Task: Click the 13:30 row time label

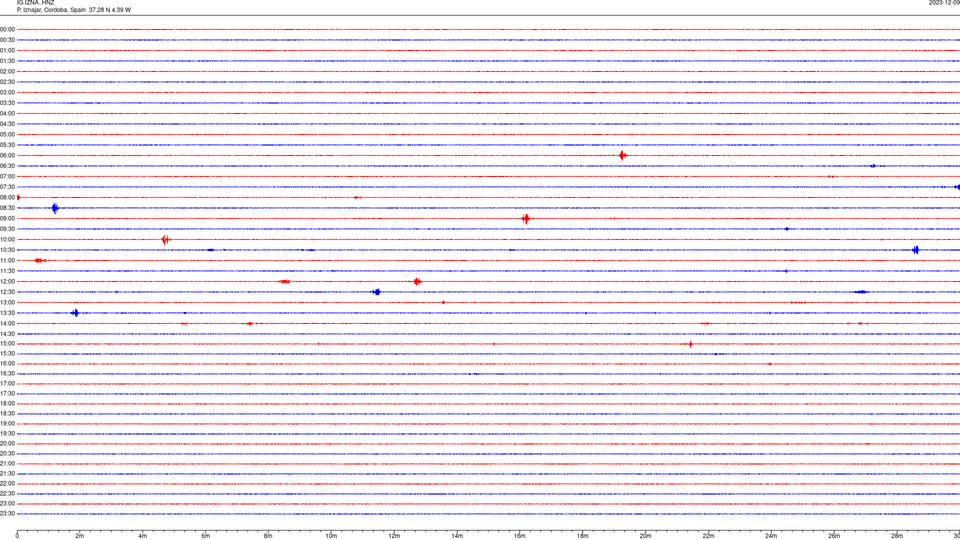Action: [7, 313]
